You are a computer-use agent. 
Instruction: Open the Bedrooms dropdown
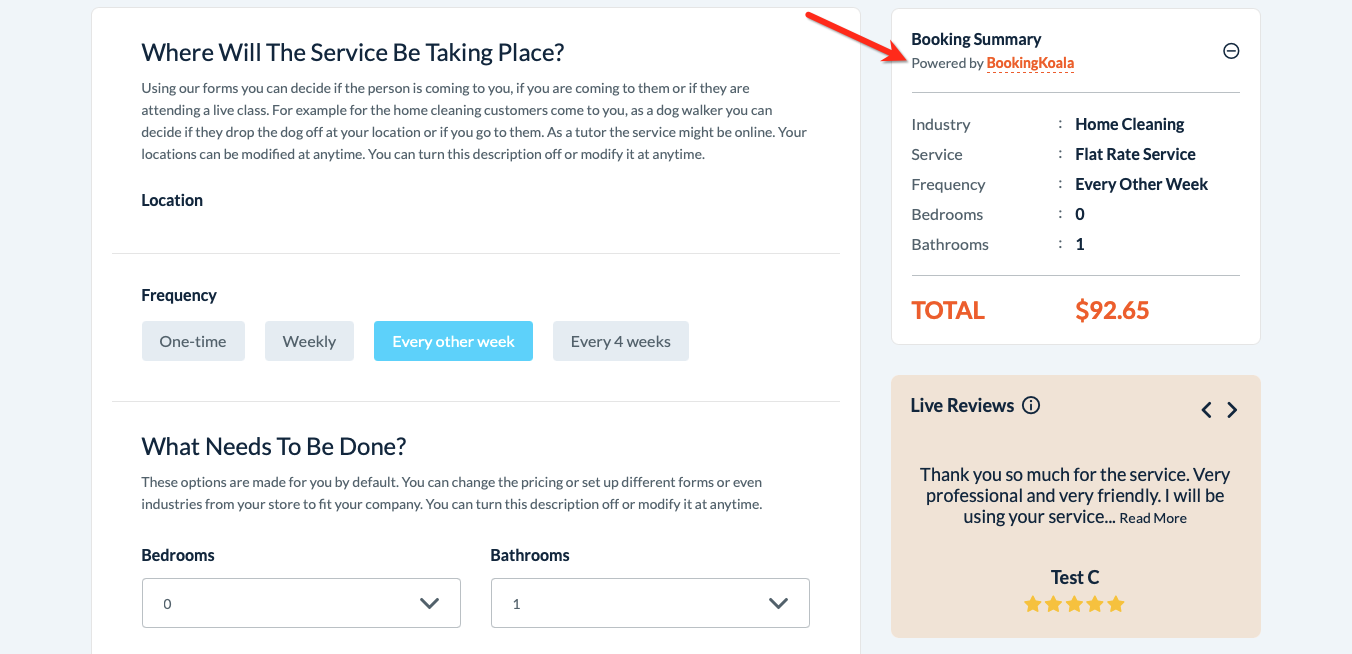[x=301, y=603]
